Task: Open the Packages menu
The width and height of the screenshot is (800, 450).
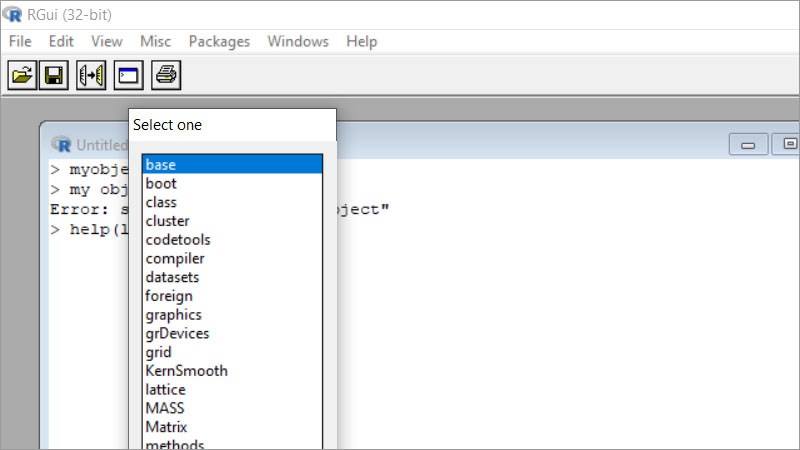Action: click(x=219, y=41)
